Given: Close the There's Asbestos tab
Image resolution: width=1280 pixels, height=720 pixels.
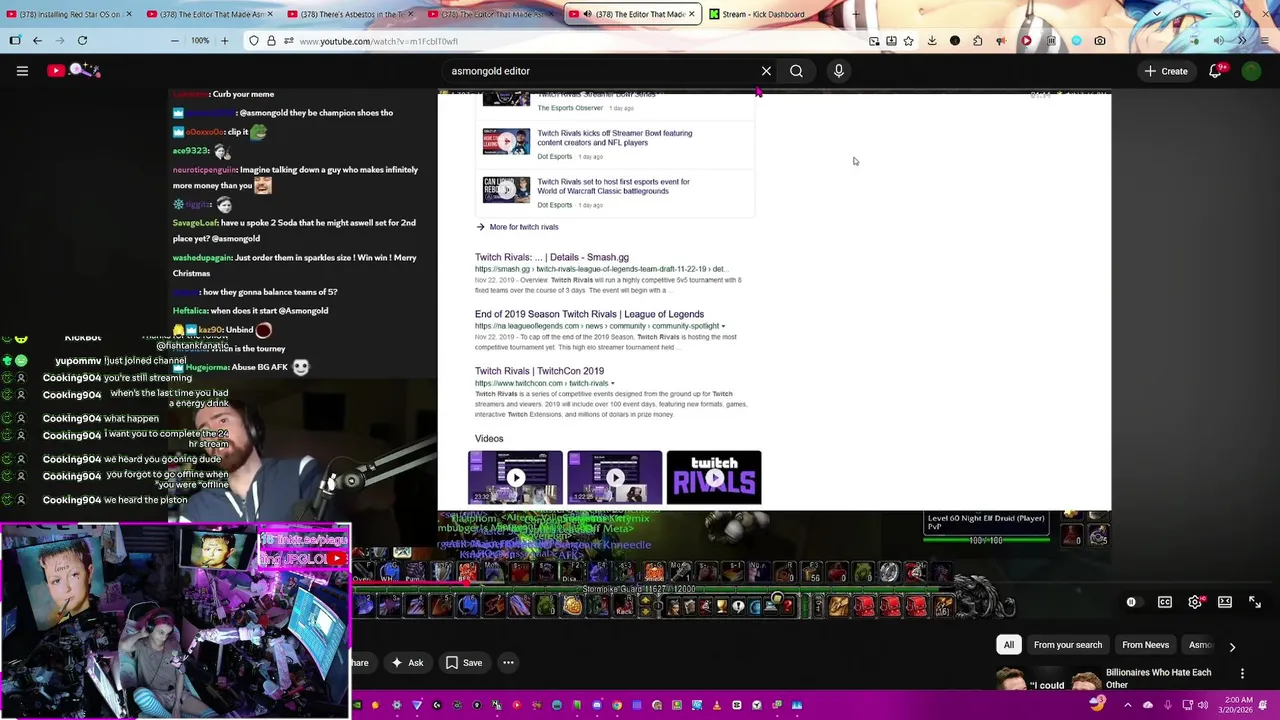Looking at the screenshot, I should click(x=412, y=14).
